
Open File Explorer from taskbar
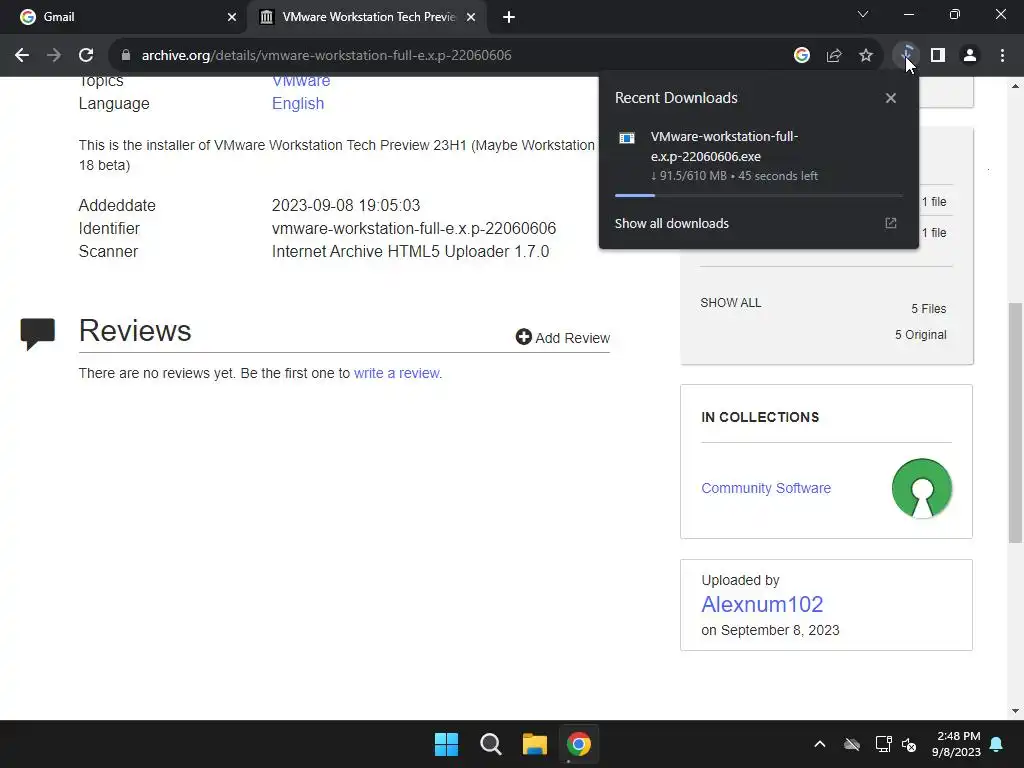coord(534,744)
